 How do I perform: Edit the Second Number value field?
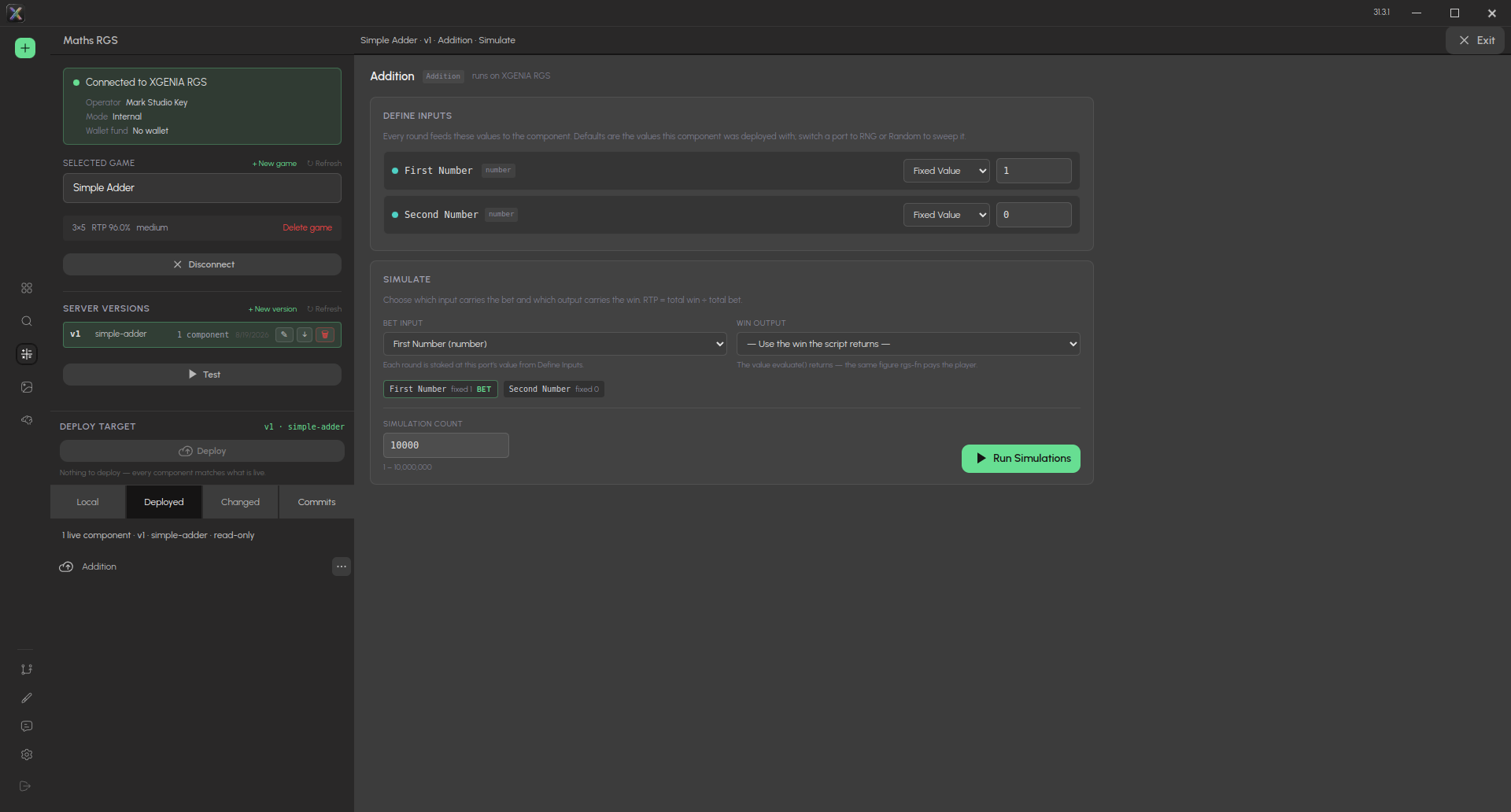[1034, 215]
